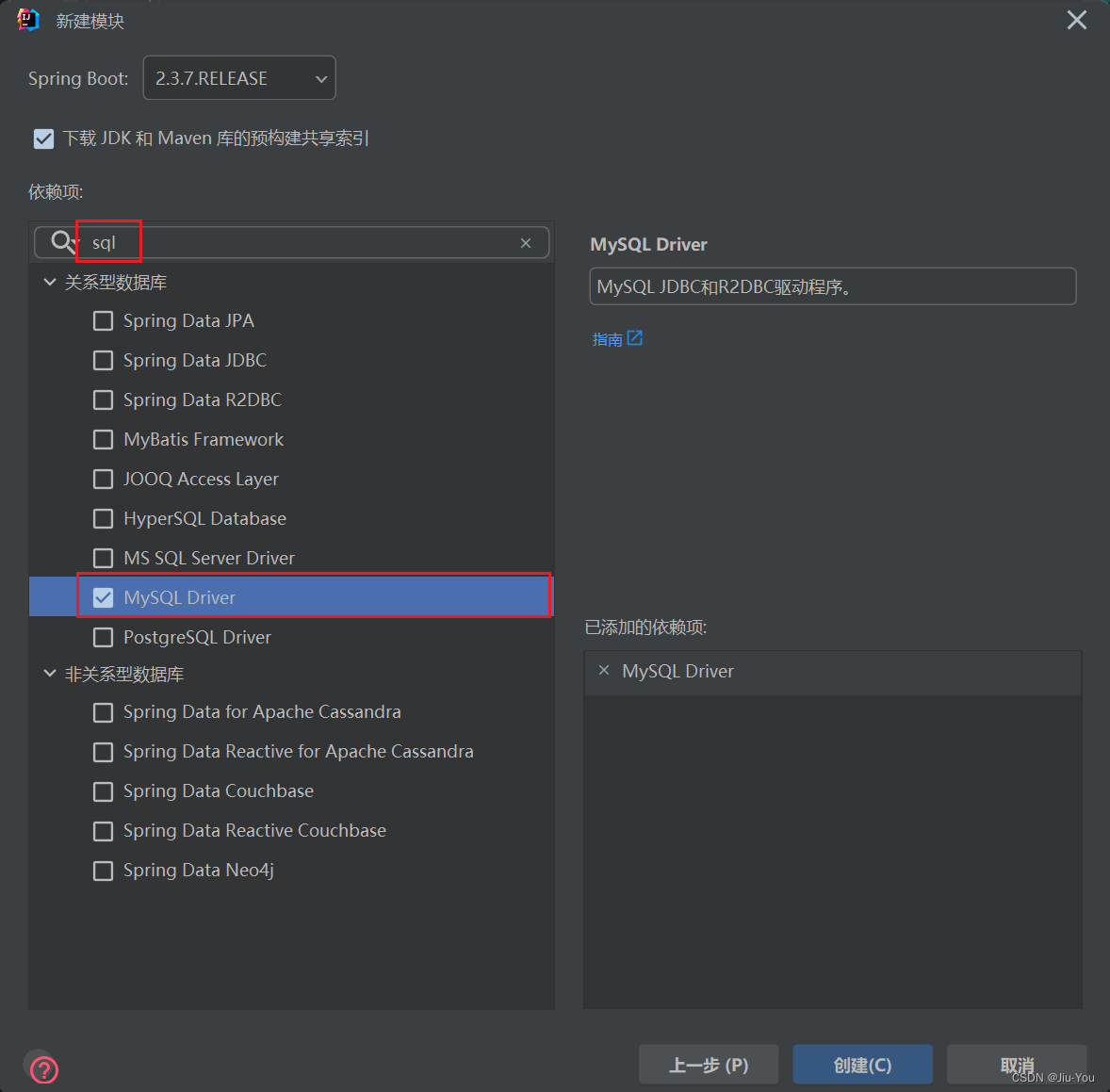Open the Spring Boot version dropdown
This screenshot has width=1110, height=1092.
239,78
